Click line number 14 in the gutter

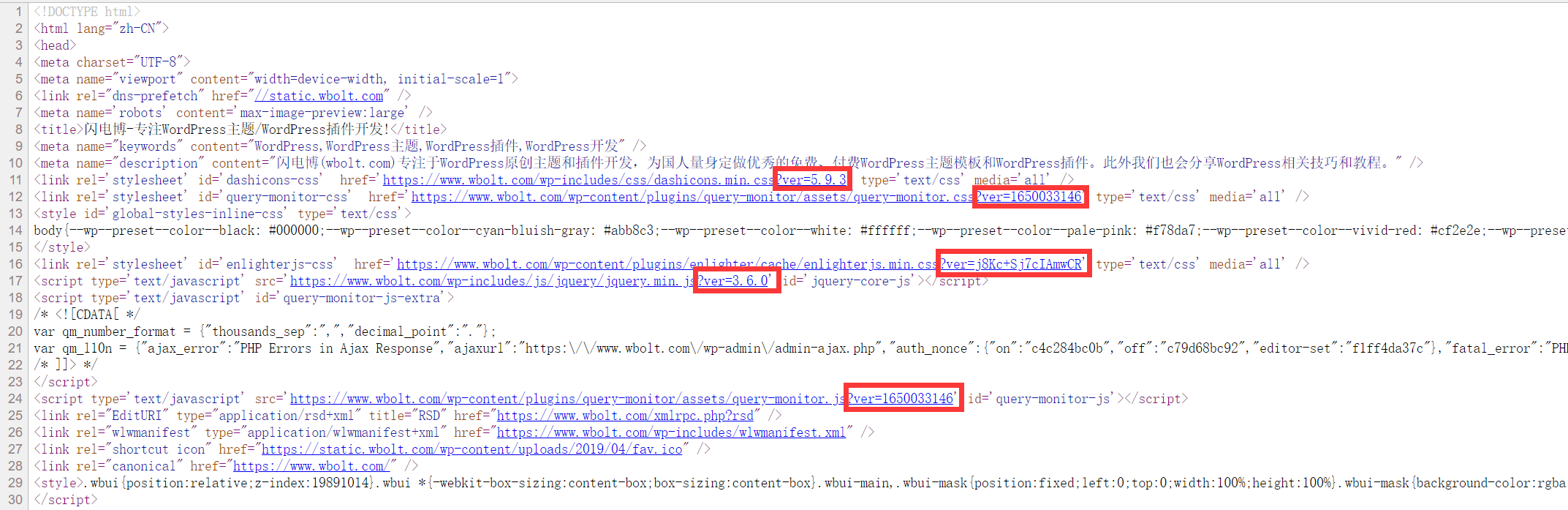[15, 230]
